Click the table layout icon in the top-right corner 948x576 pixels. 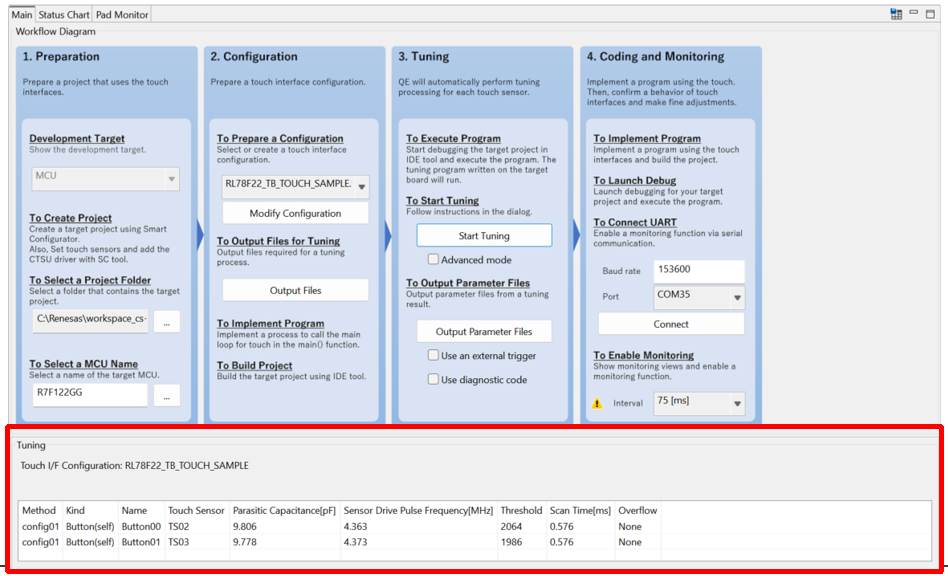(896, 14)
